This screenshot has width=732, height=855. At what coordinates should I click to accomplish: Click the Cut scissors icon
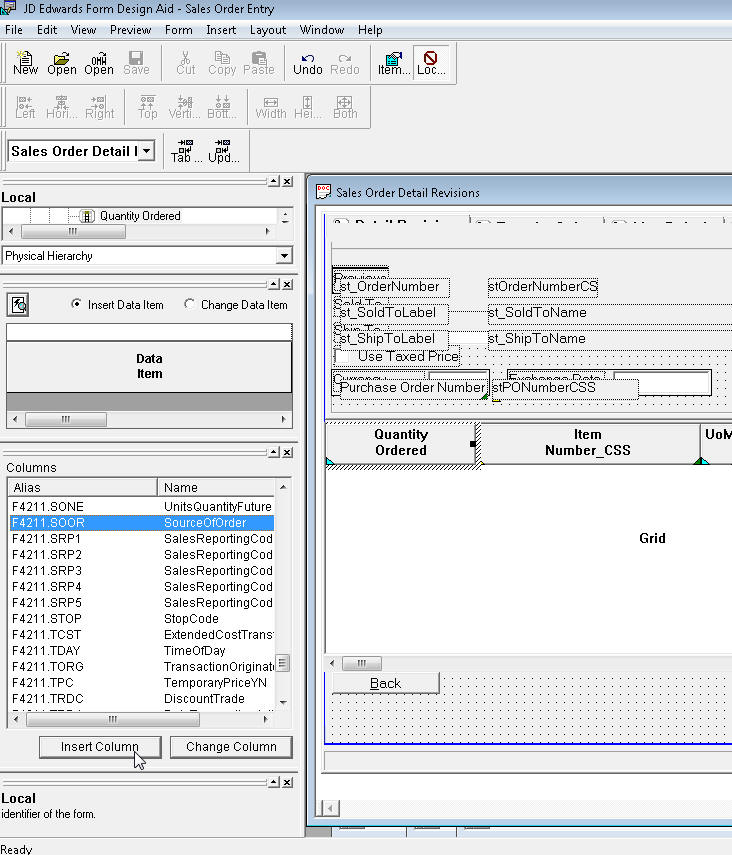[x=185, y=63]
